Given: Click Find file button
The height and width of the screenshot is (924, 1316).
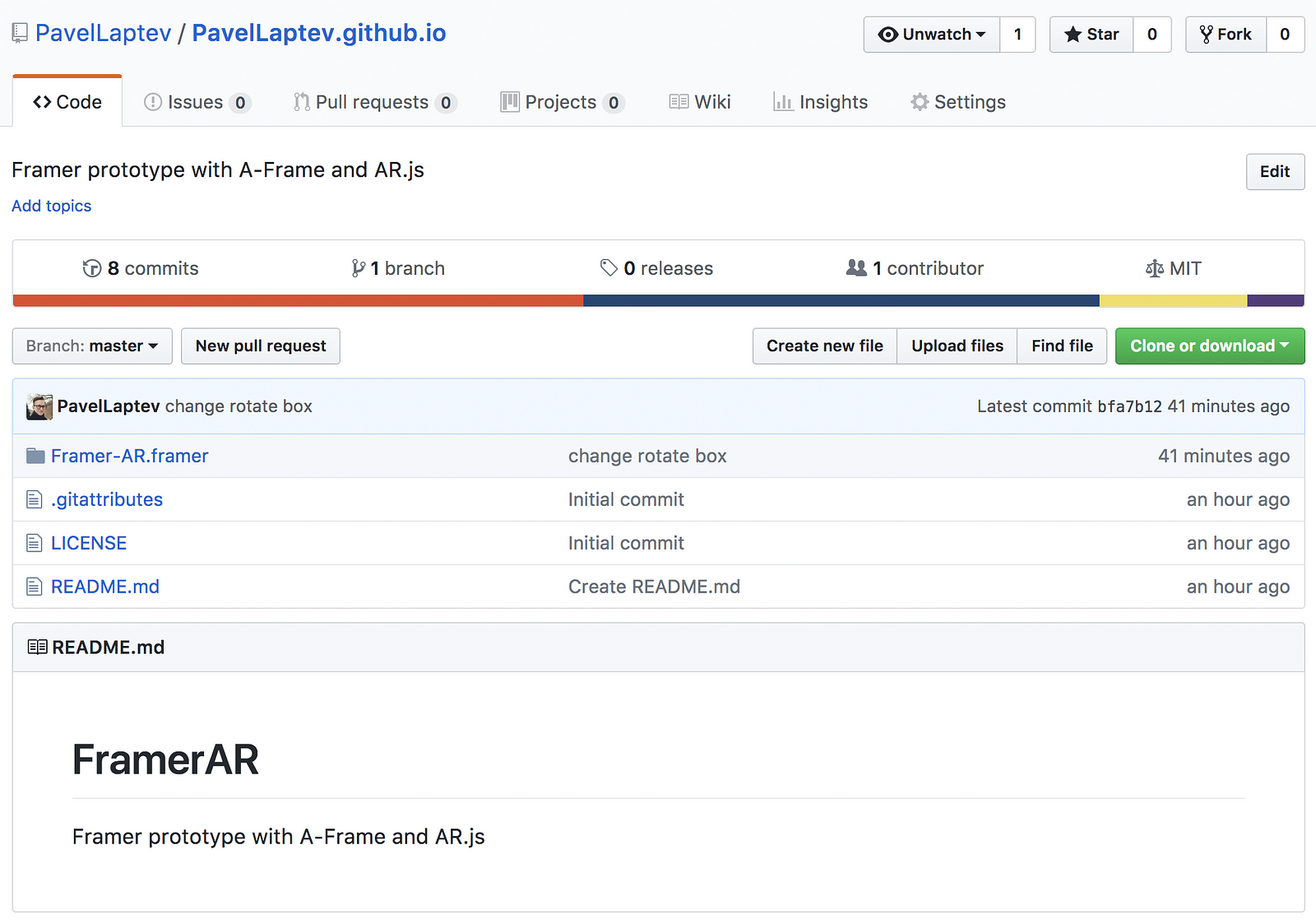Looking at the screenshot, I should click(x=1063, y=346).
